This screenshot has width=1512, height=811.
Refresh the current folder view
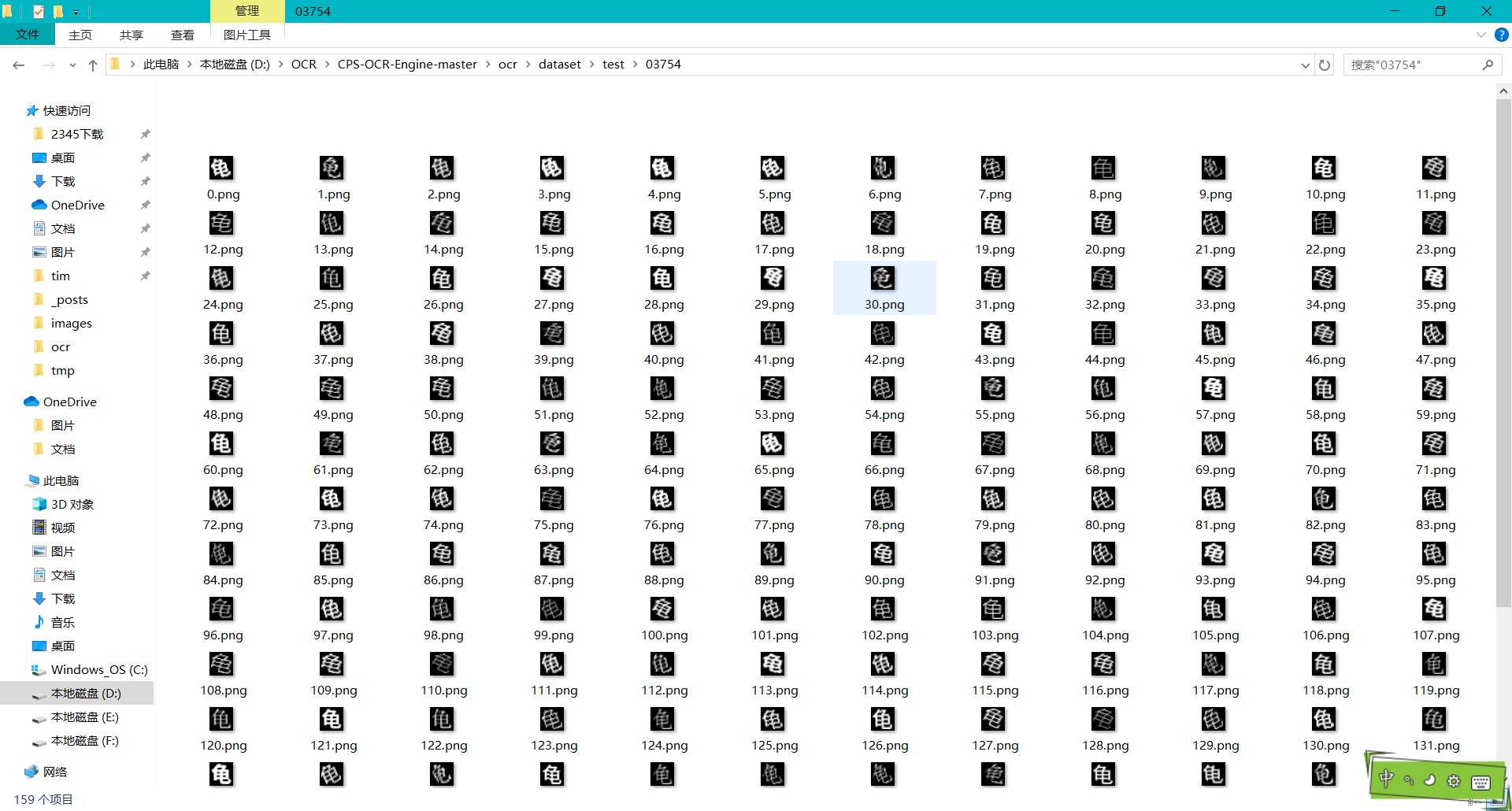click(1325, 65)
